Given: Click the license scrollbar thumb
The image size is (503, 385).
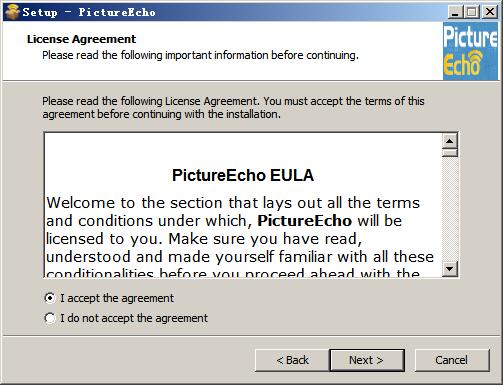Looking at the screenshot, I should pos(450,153).
